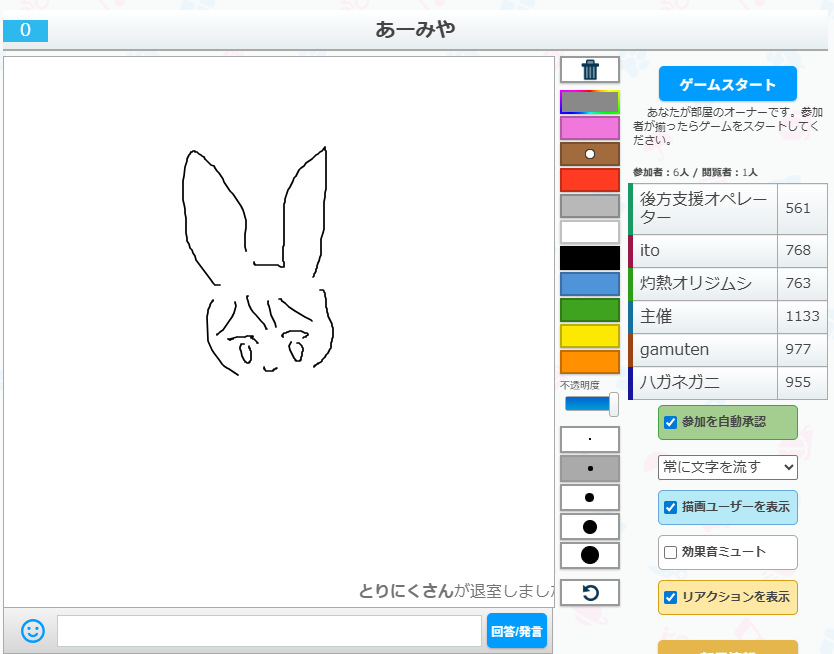Disable the リアクションを表示 checkbox
The width and height of the screenshot is (834, 654).
coord(671,597)
